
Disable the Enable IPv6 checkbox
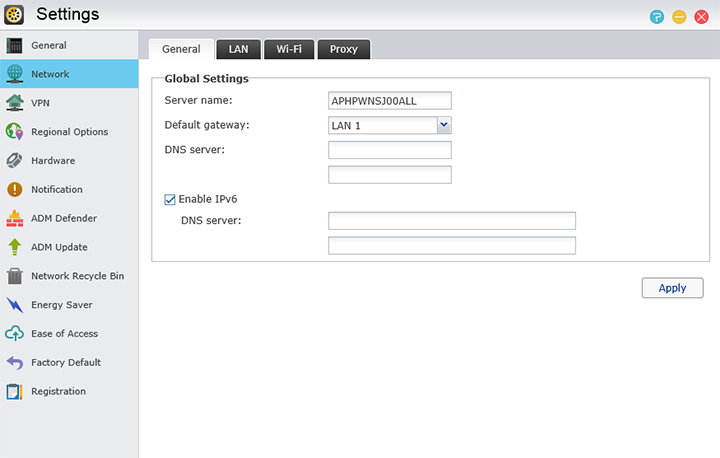170,199
